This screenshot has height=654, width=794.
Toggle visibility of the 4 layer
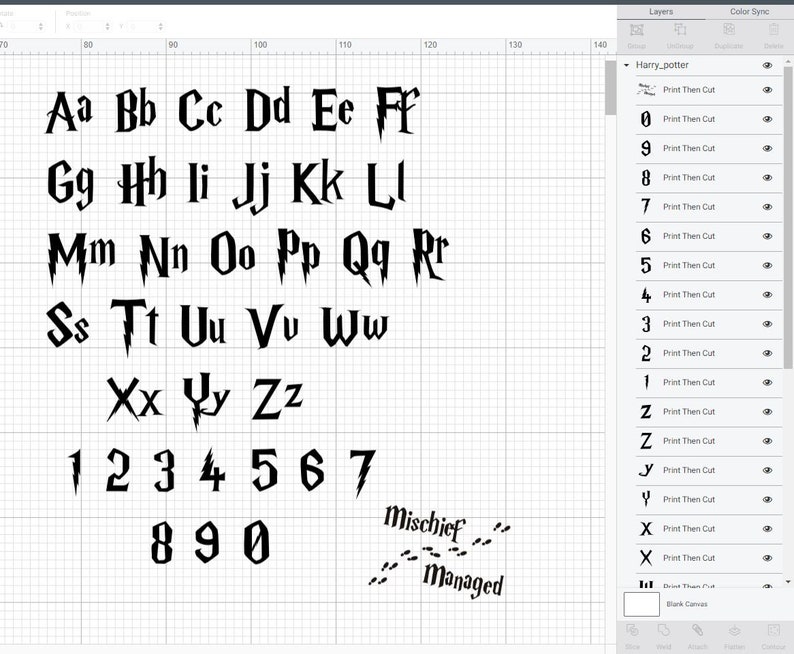tap(767, 295)
